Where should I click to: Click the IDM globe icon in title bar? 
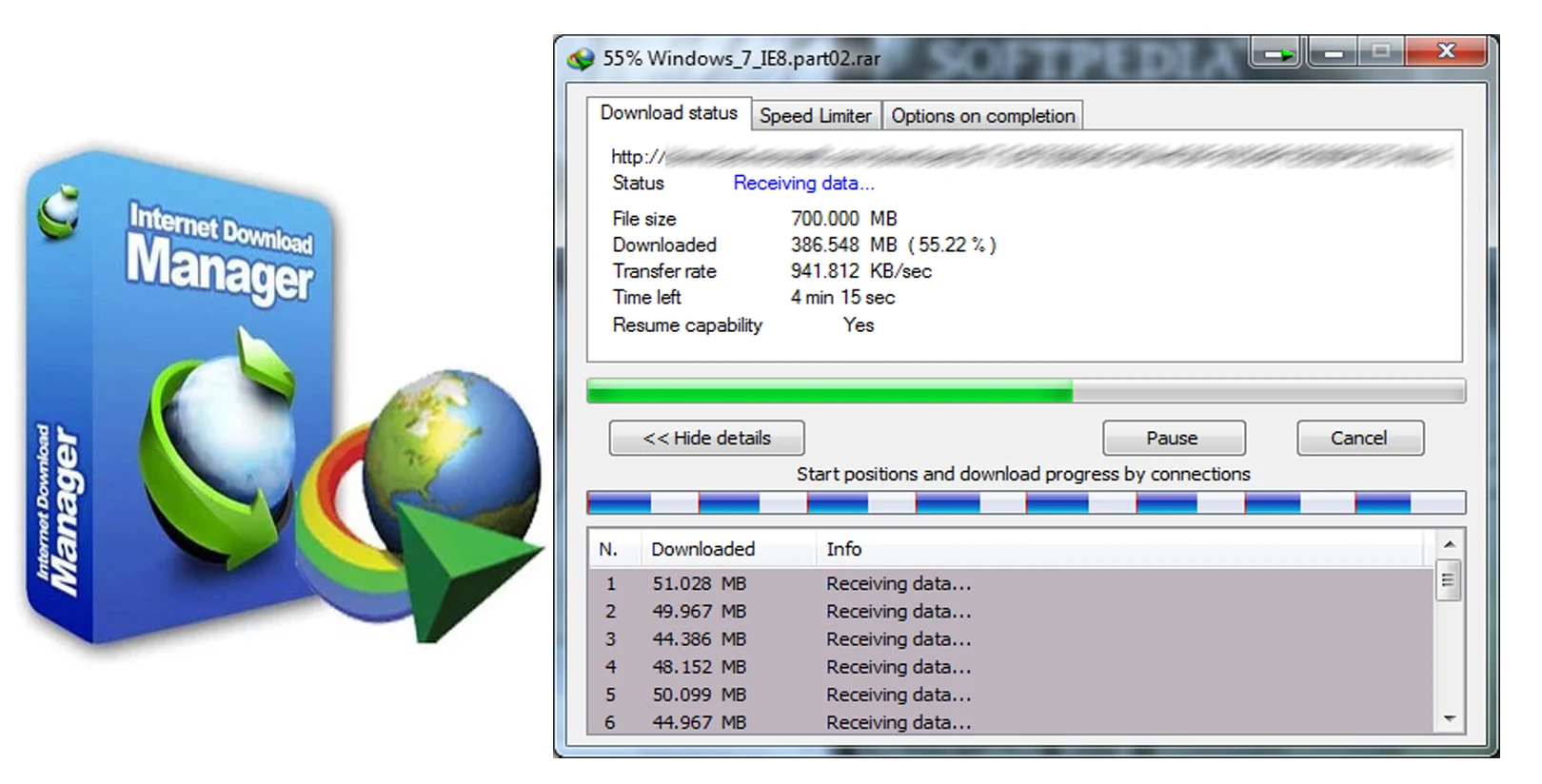pyautogui.click(x=580, y=59)
